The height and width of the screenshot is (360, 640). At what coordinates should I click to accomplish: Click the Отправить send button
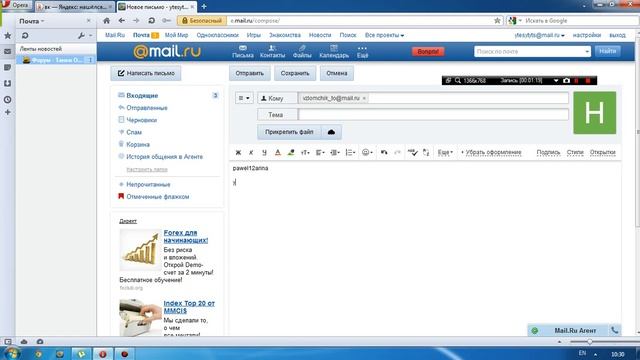click(249, 73)
